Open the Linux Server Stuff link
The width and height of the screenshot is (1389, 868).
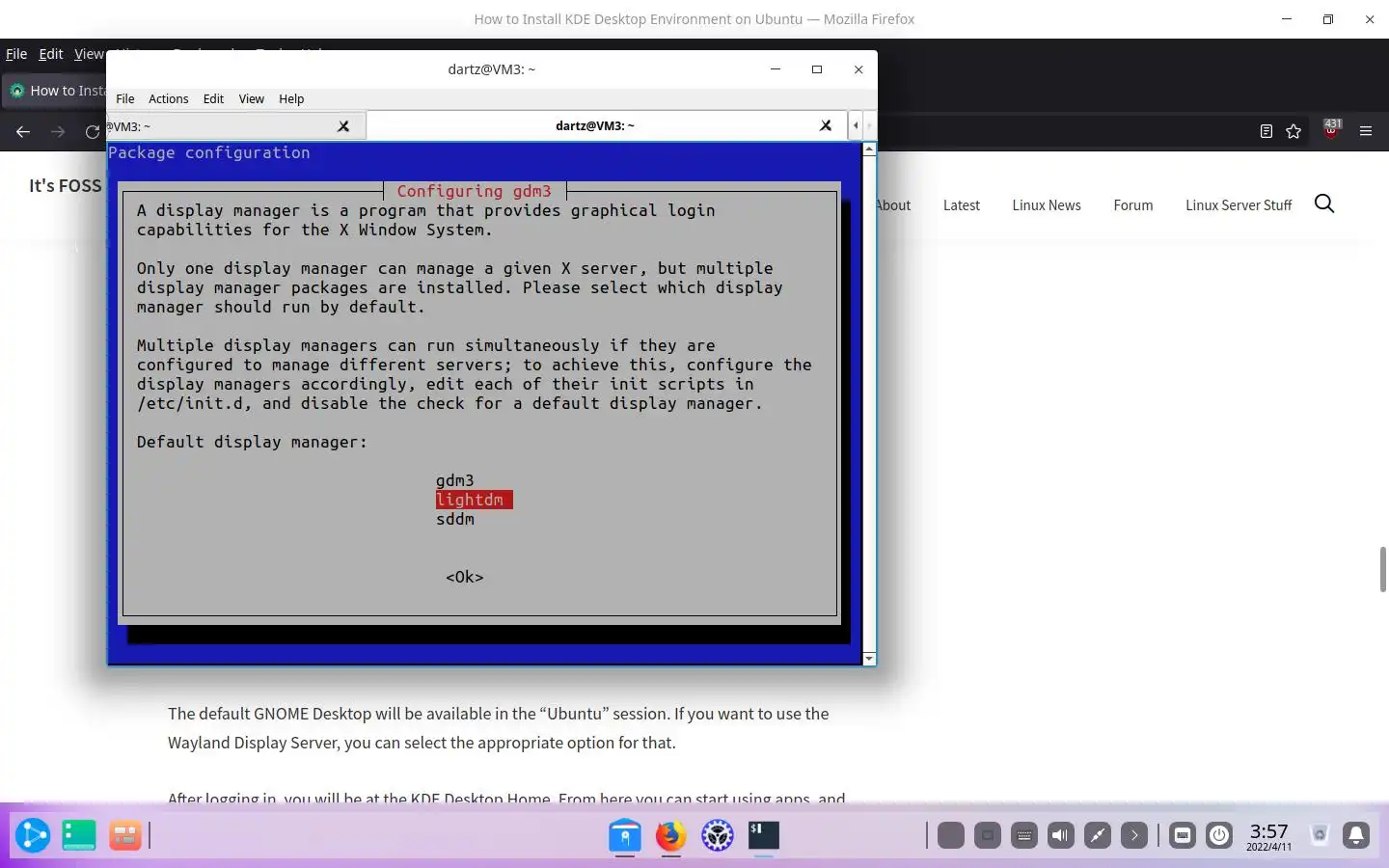point(1239,204)
